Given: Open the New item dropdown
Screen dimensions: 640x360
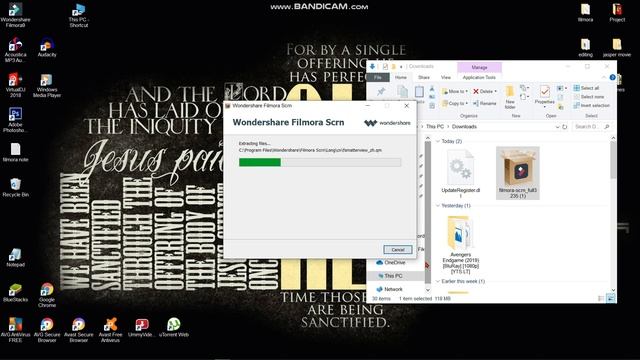Looking at the screenshot, I should (x=524, y=88).
